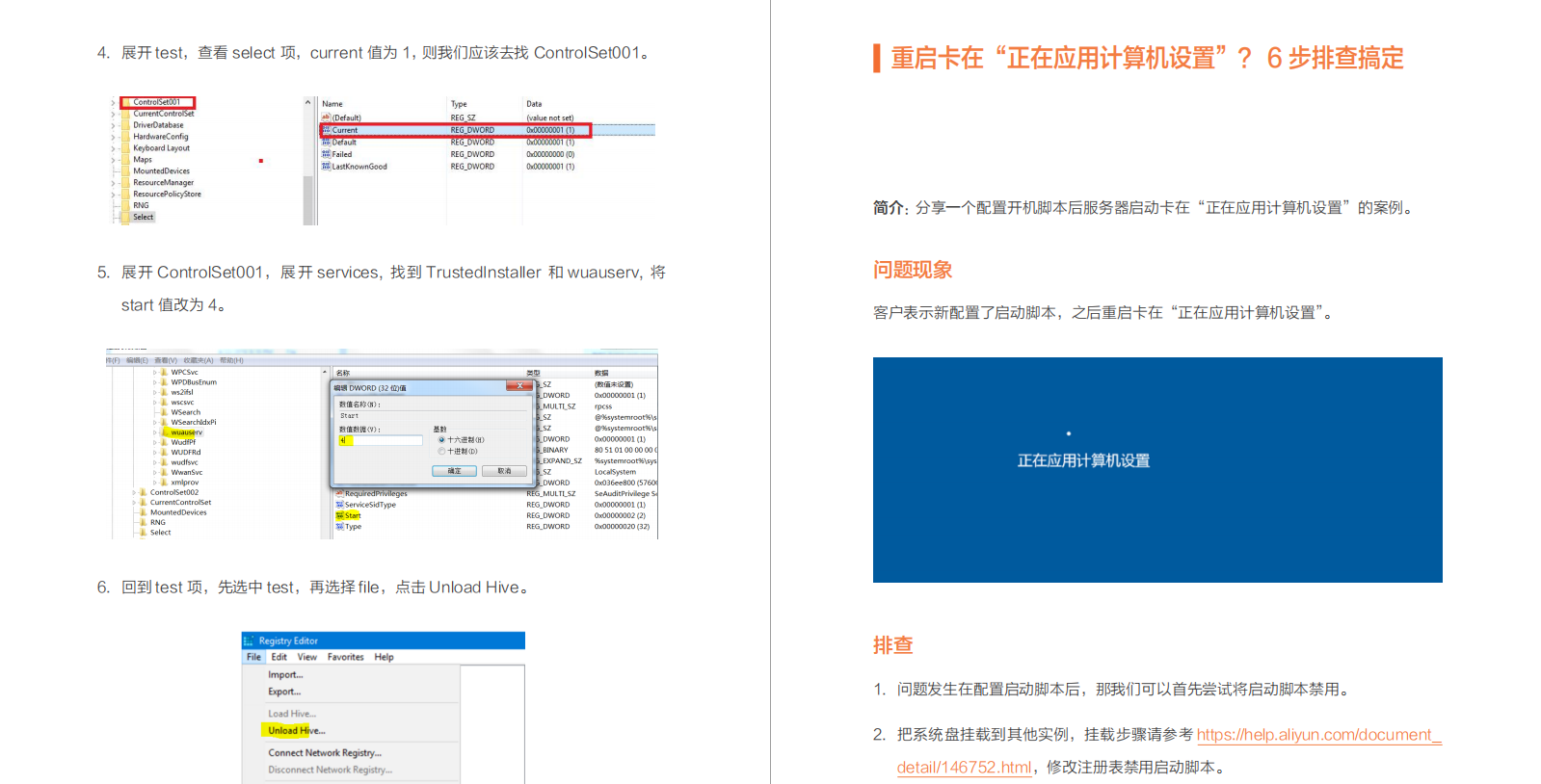Click the value data field containing 4
Screen dimensions: 1541x784
(x=380, y=440)
